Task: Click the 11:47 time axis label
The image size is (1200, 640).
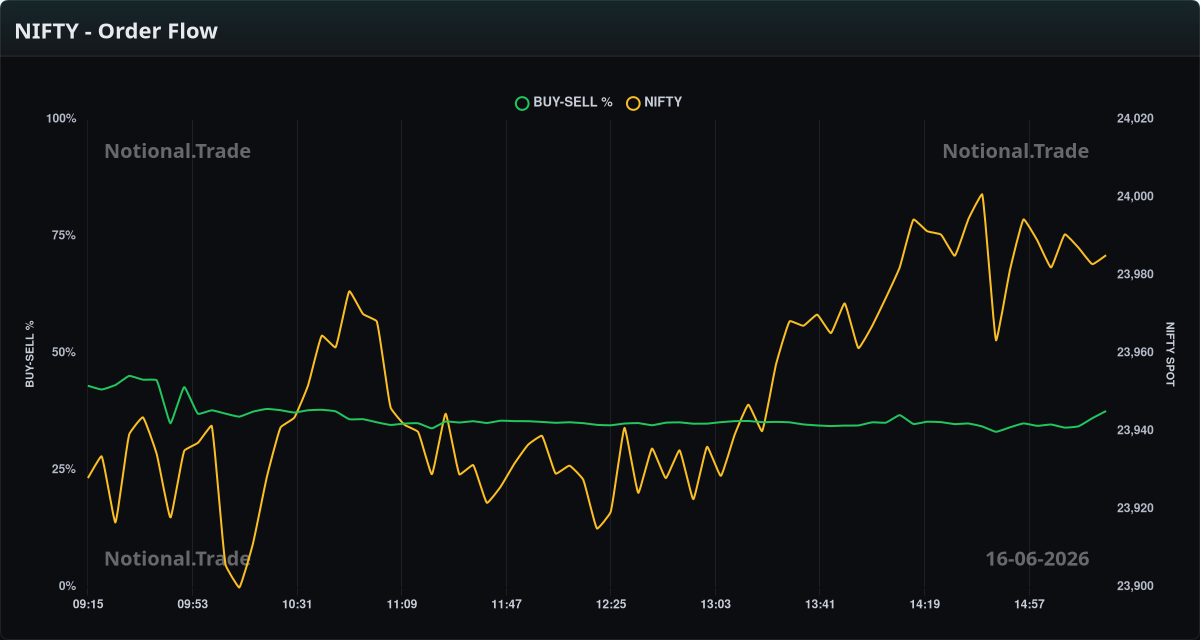Action: coord(506,604)
